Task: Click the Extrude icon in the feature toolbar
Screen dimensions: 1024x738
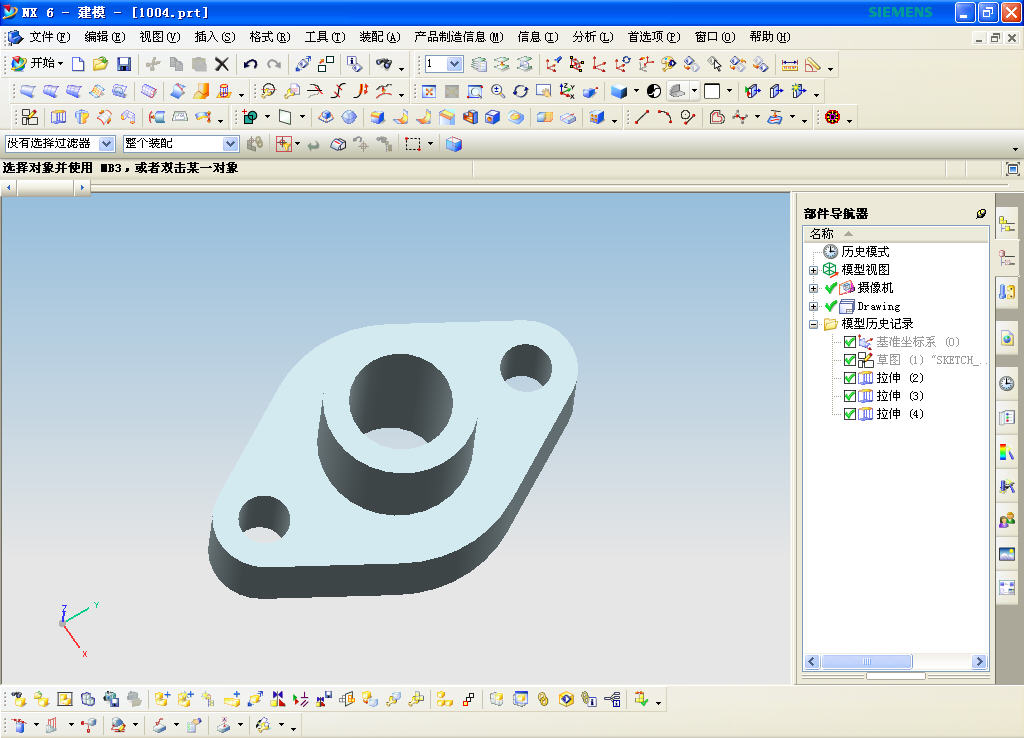Action: [58, 118]
